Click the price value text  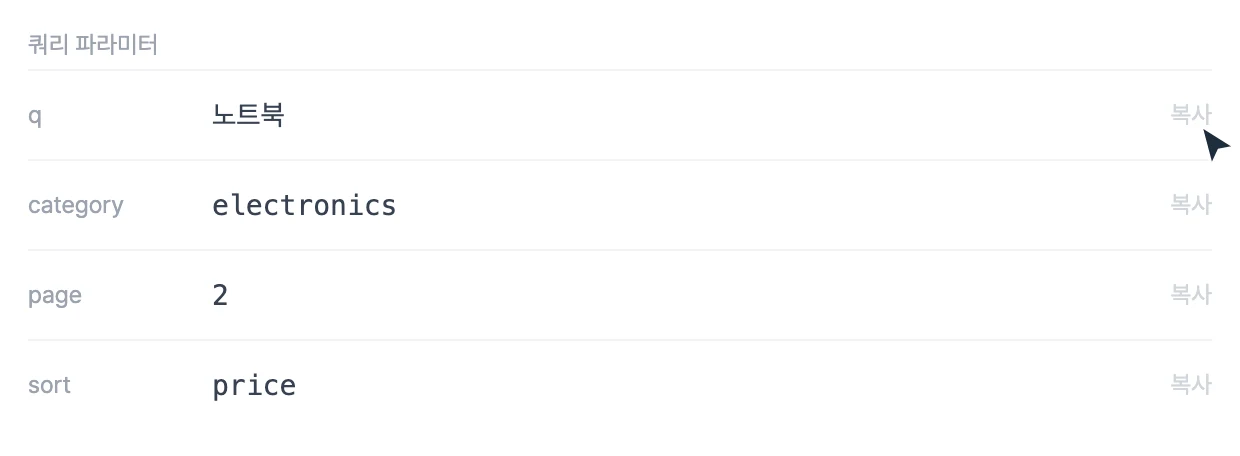coord(254,386)
